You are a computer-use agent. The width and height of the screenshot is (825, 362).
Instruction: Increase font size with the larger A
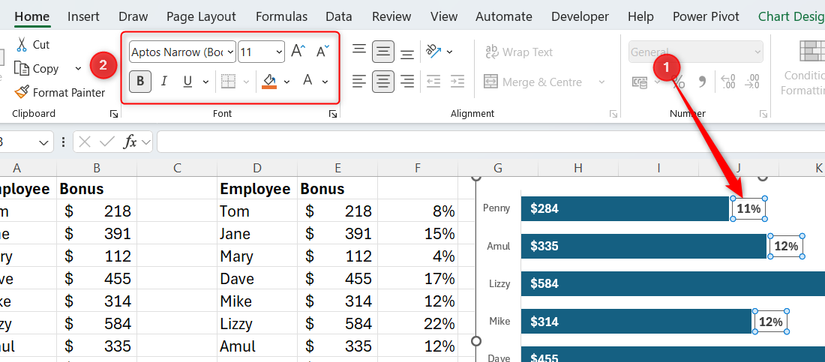[298, 52]
